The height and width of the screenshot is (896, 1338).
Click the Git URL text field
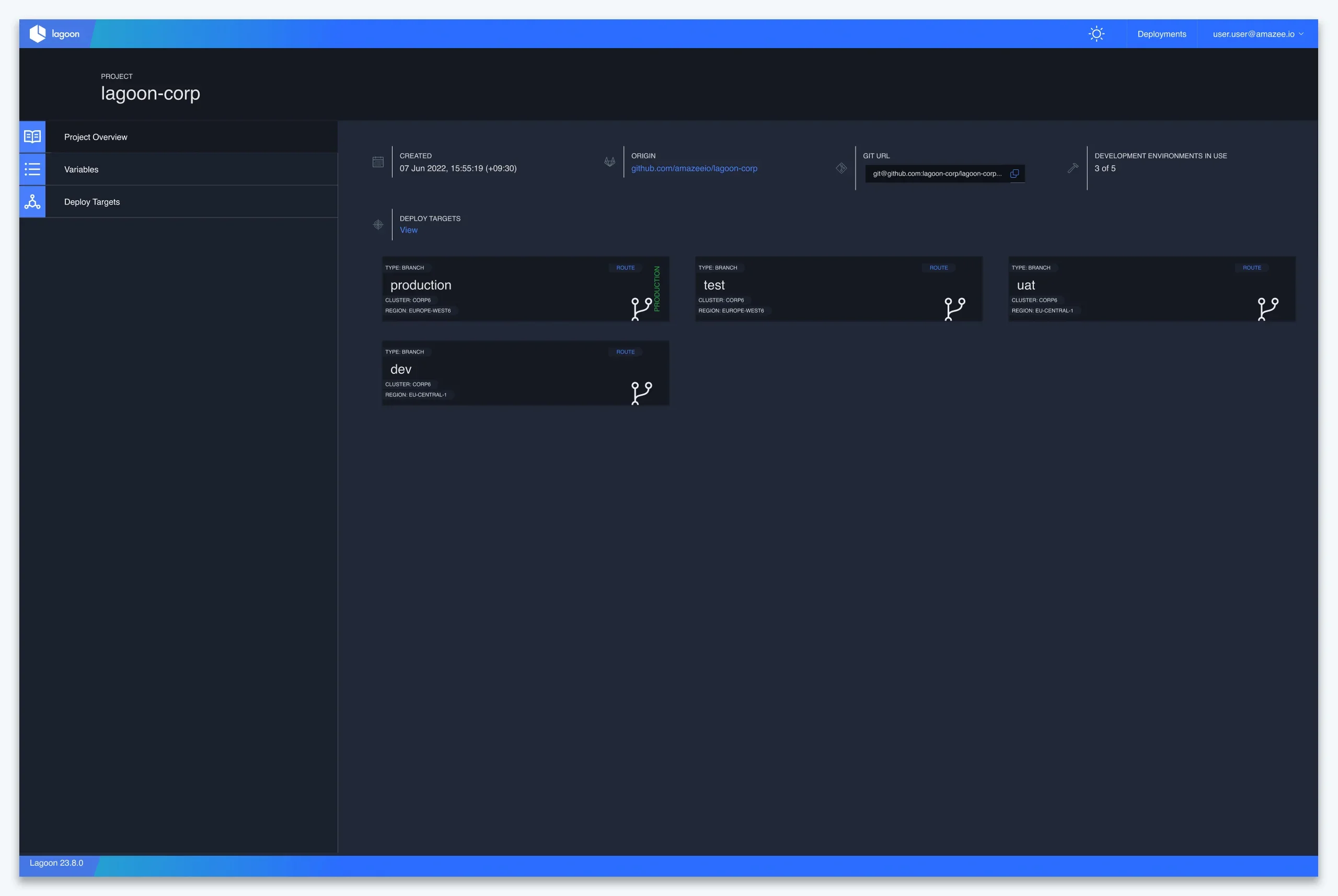tap(937, 174)
